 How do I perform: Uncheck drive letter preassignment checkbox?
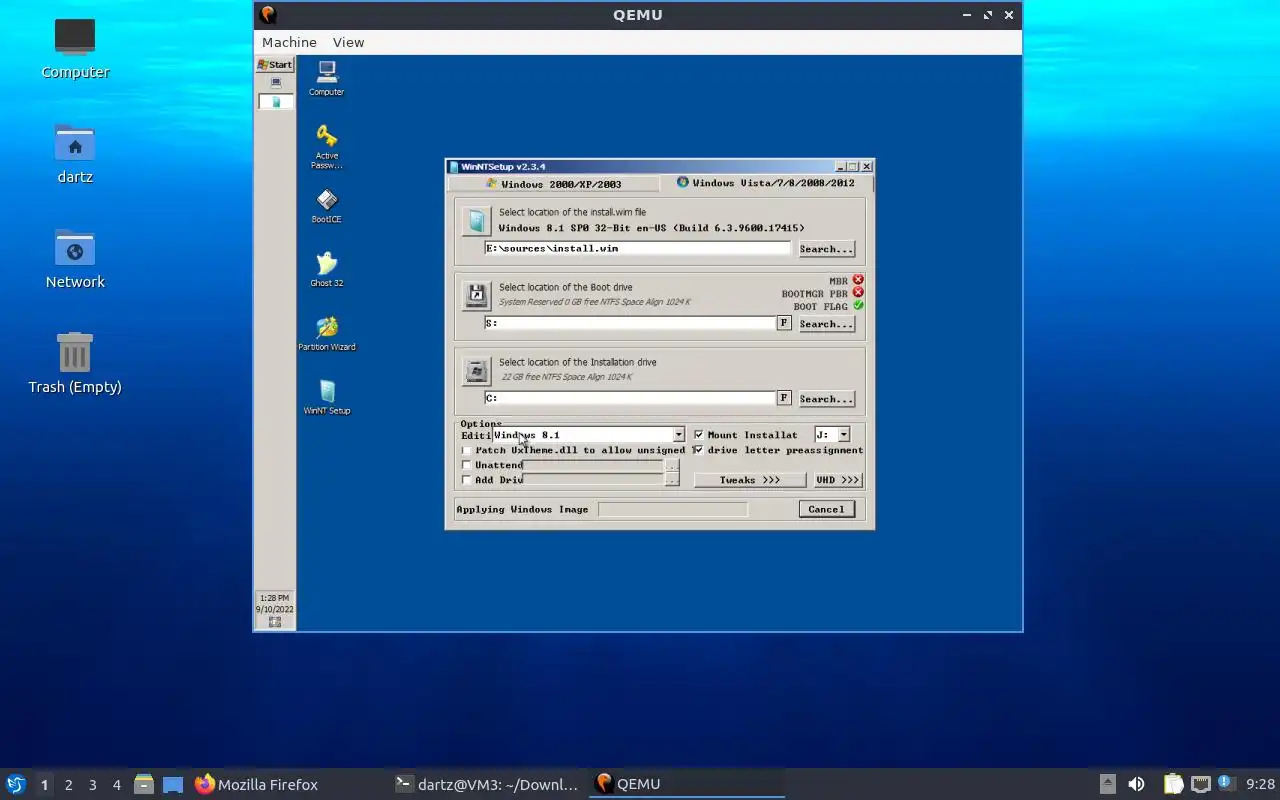[699, 450]
